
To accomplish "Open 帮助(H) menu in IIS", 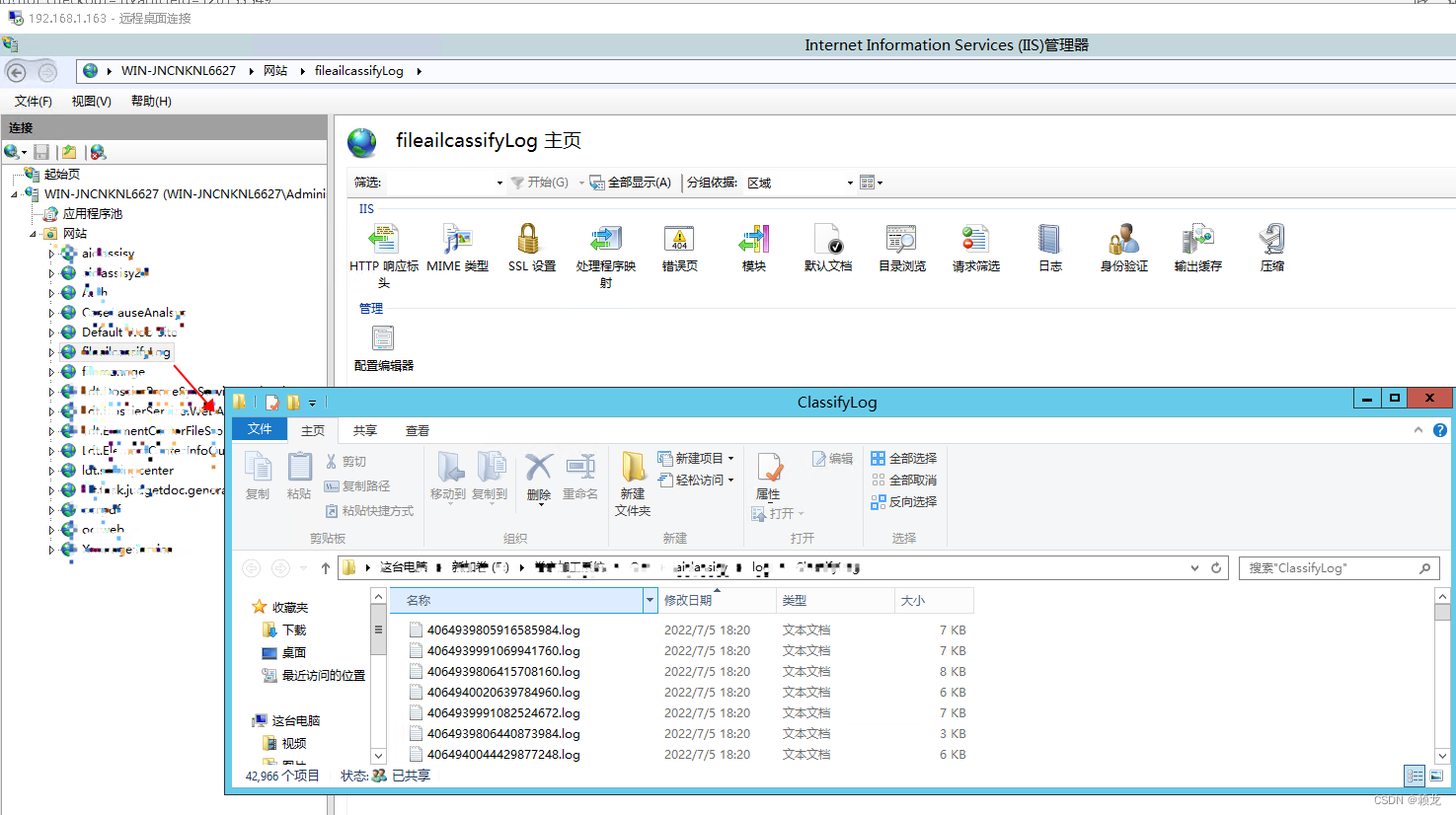I will point(151,102).
